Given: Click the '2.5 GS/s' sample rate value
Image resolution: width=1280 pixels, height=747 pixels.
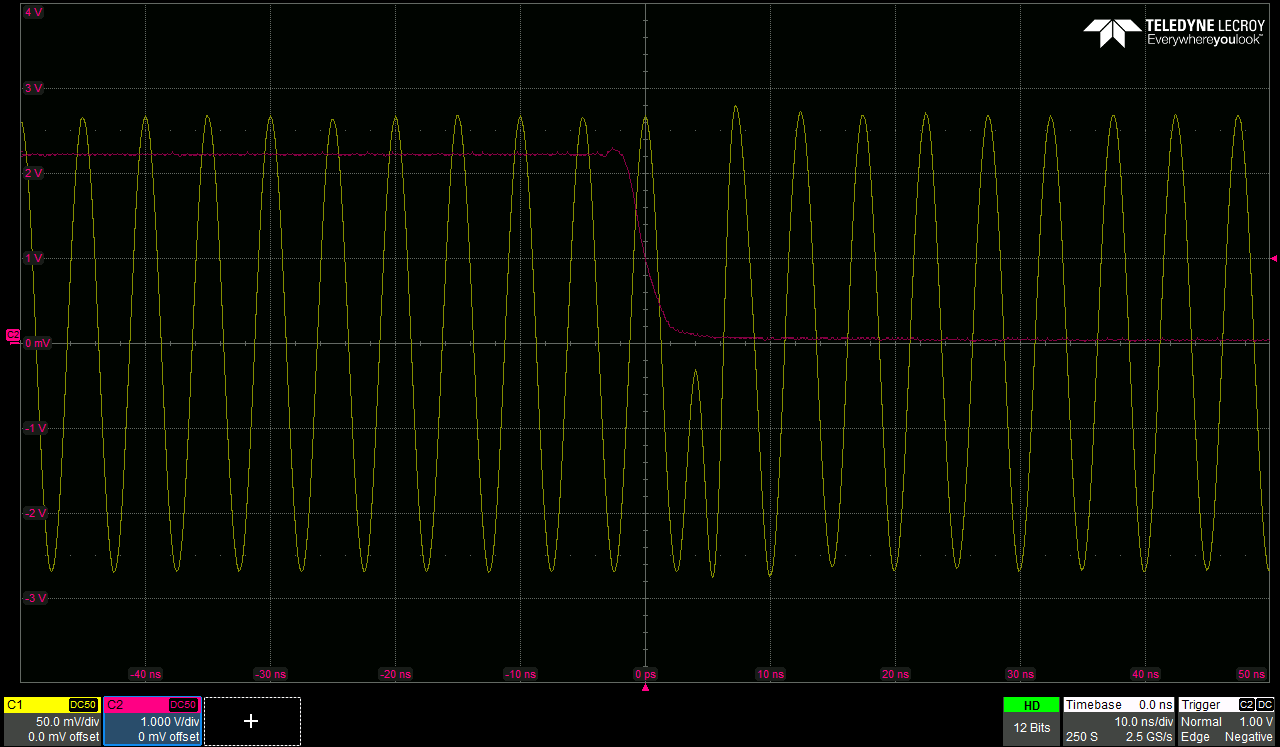Looking at the screenshot, I should 1150,737.
